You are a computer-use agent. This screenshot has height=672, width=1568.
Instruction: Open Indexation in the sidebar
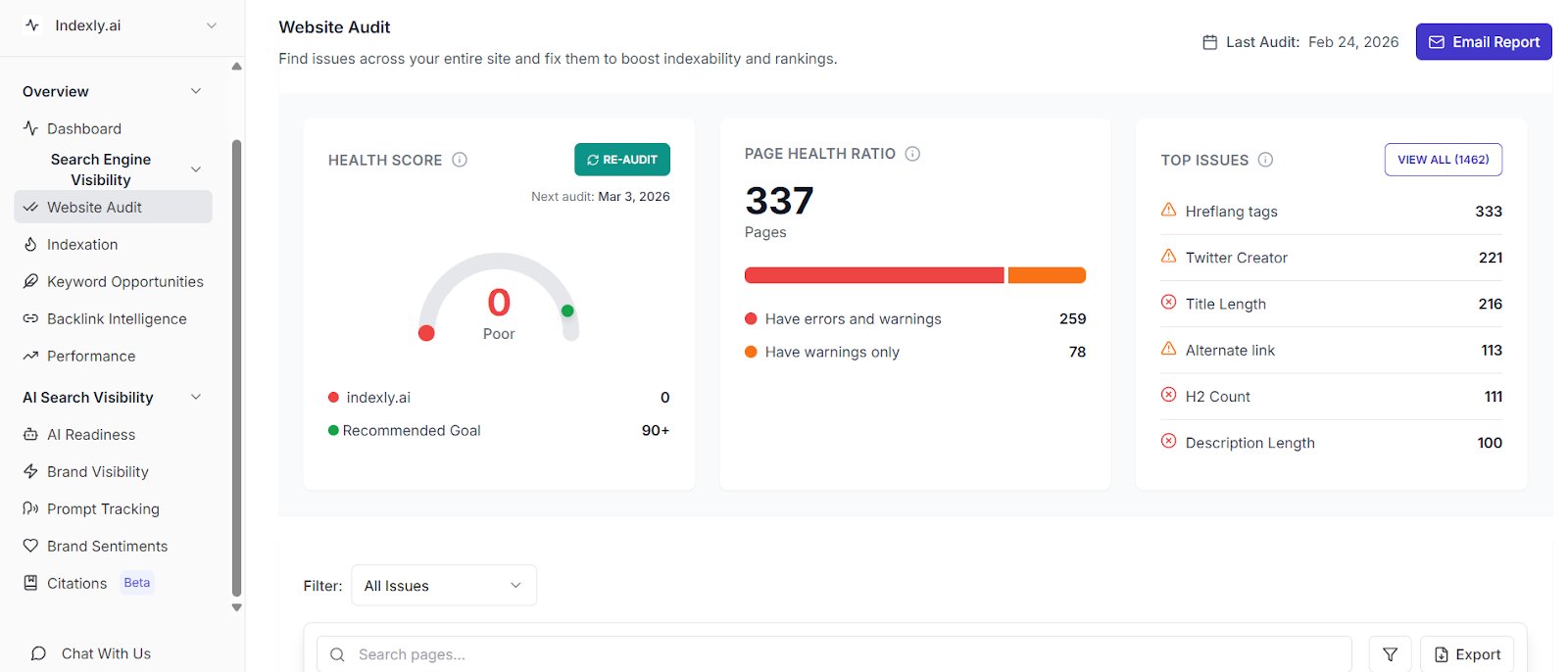[x=82, y=245]
